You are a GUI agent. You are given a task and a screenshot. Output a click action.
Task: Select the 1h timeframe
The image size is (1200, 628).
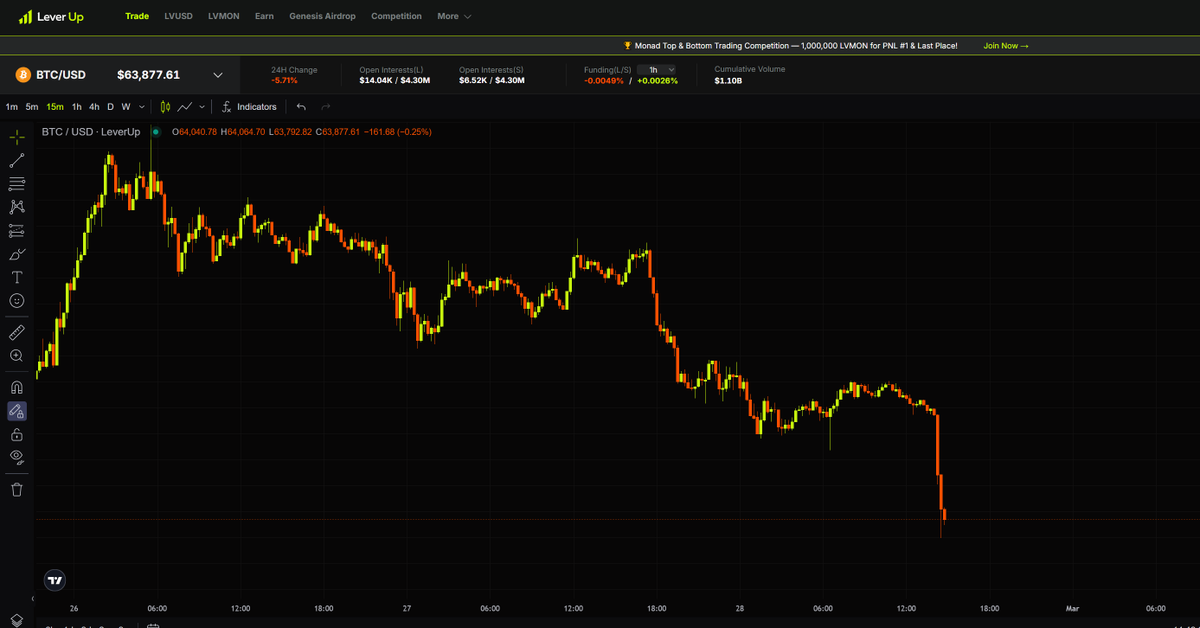coord(77,107)
